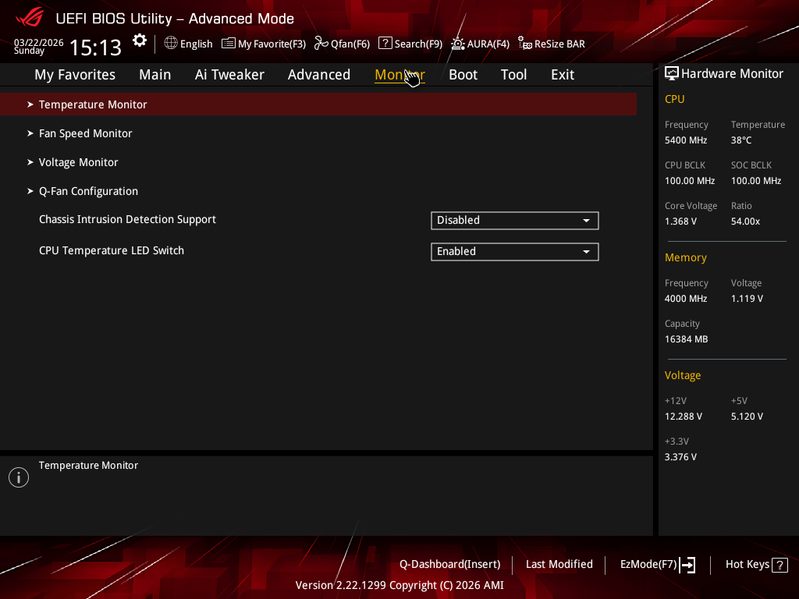Image resolution: width=799 pixels, height=599 pixels.
Task: Click the EzMode(F7) switch arrow icon
Action: (687, 564)
